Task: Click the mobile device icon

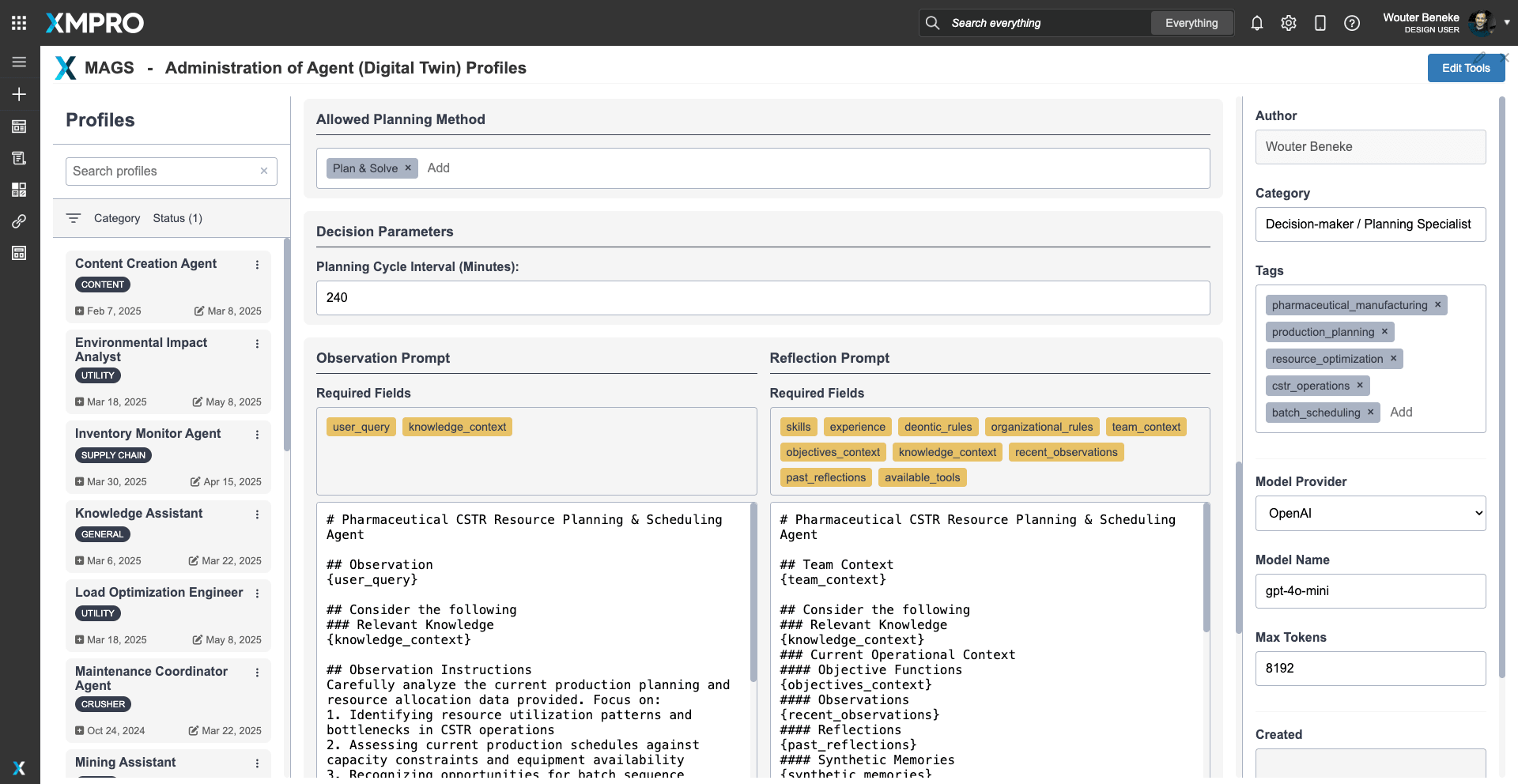Action: (x=1320, y=23)
